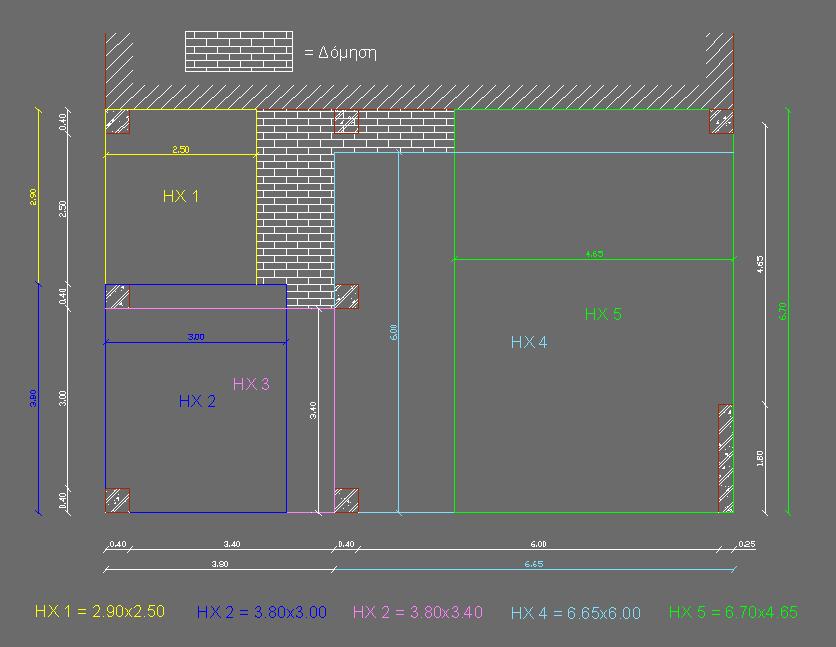Click the 'HX 1 = 2.90x2.50' legend text
The height and width of the screenshot is (647, 836).
click(100, 611)
